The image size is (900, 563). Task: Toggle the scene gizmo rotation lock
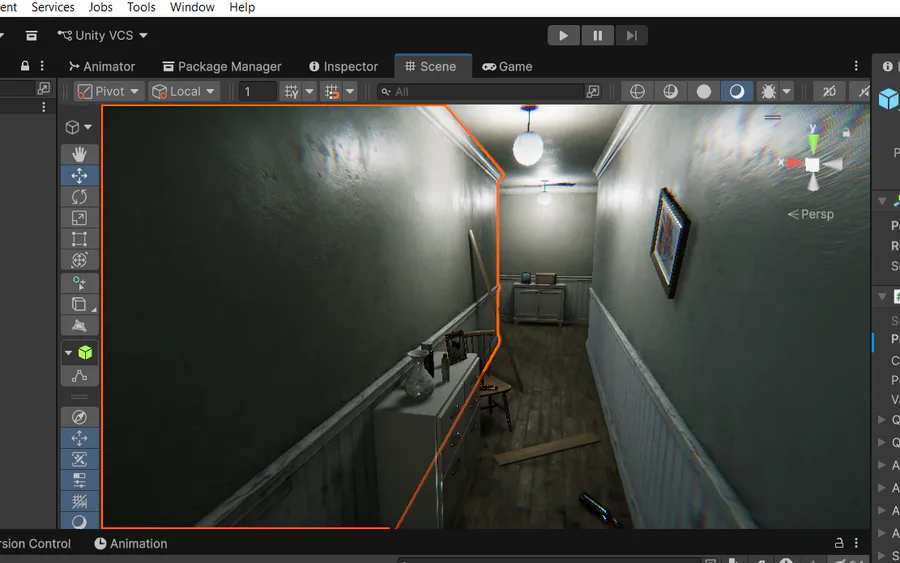(846, 133)
